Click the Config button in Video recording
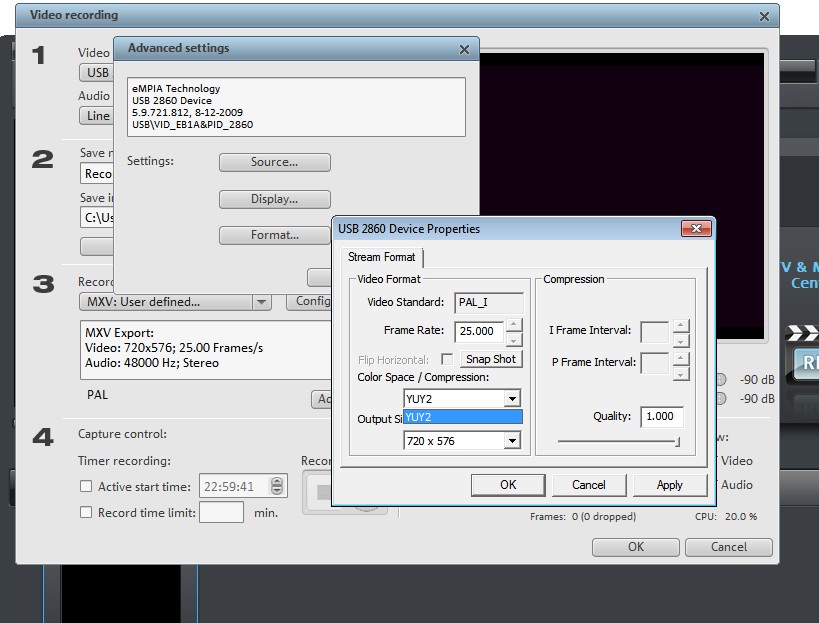 (x=309, y=301)
